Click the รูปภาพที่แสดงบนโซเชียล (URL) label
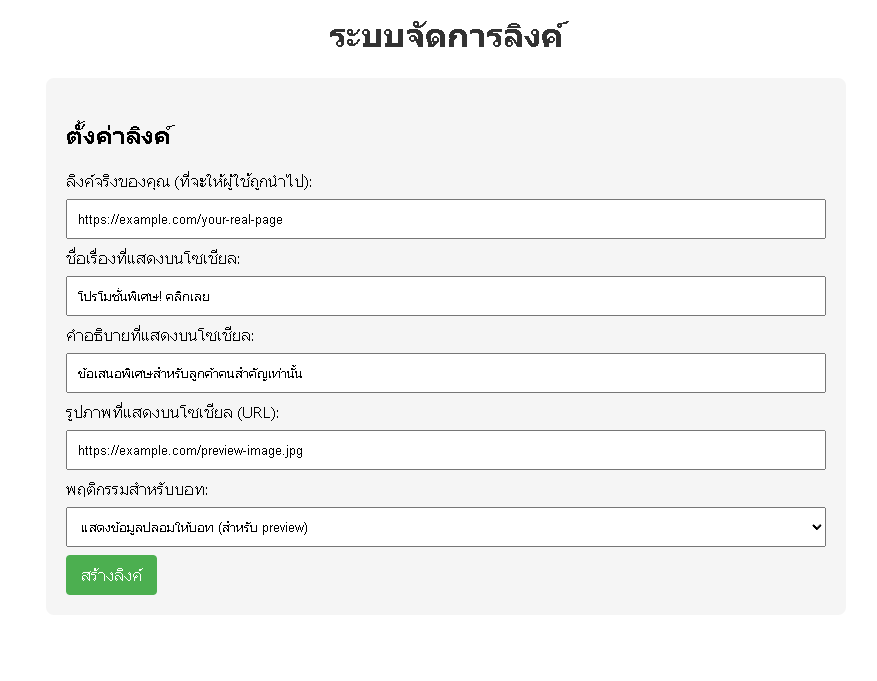Screen dimensions: 877x681 172,413
